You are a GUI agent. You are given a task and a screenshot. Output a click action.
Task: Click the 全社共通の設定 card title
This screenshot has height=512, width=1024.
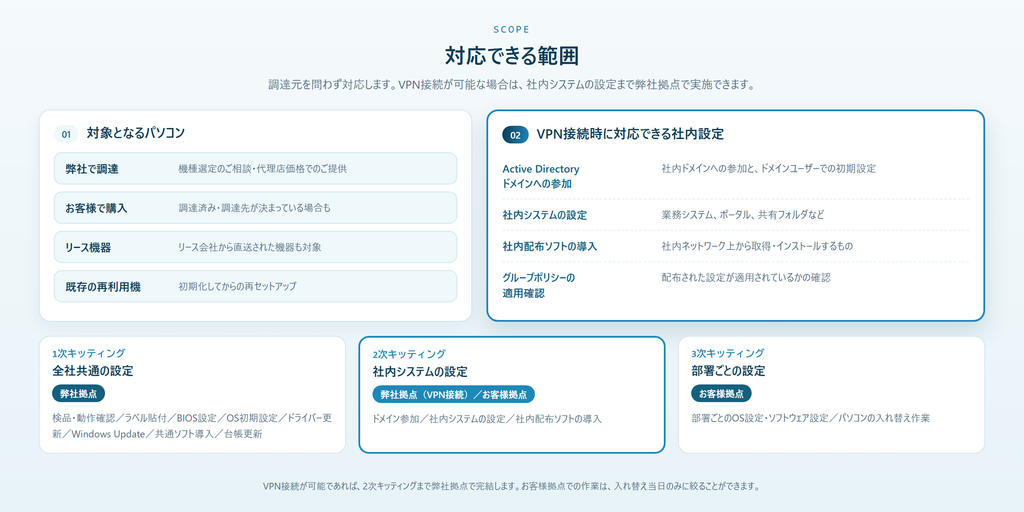pos(93,371)
